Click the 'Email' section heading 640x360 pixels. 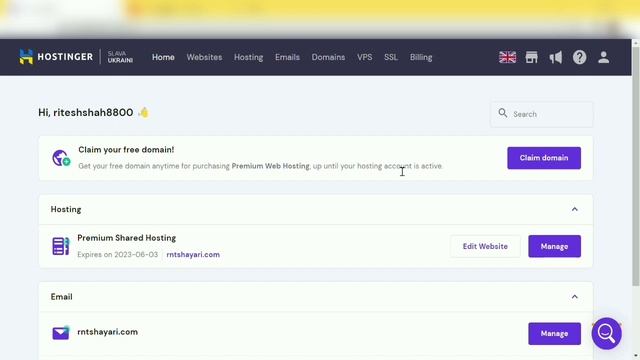pyautogui.click(x=62, y=297)
